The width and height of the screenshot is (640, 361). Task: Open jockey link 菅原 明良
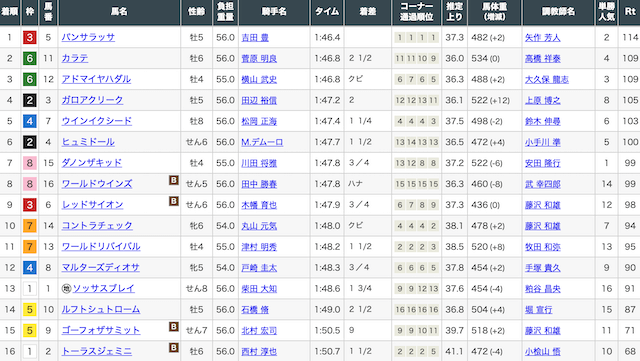[x=259, y=58]
